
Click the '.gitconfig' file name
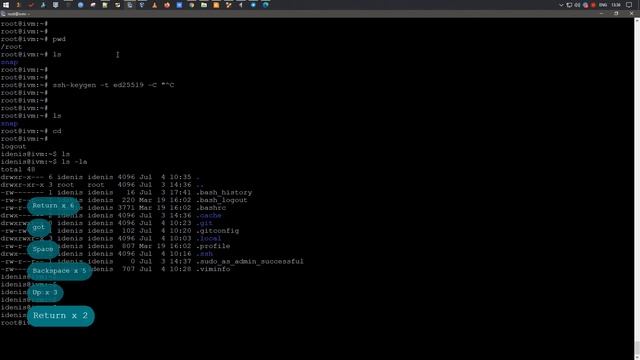pos(218,231)
